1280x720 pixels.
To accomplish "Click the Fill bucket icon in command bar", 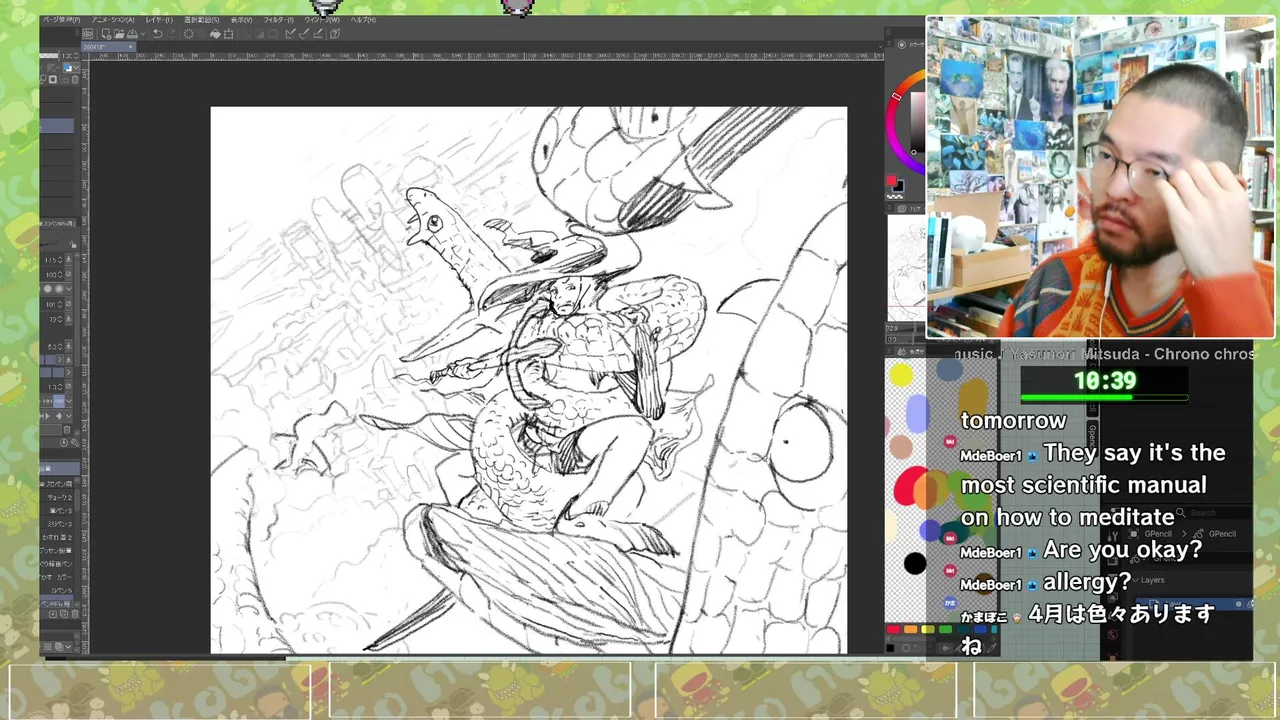I will [x=215, y=34].
